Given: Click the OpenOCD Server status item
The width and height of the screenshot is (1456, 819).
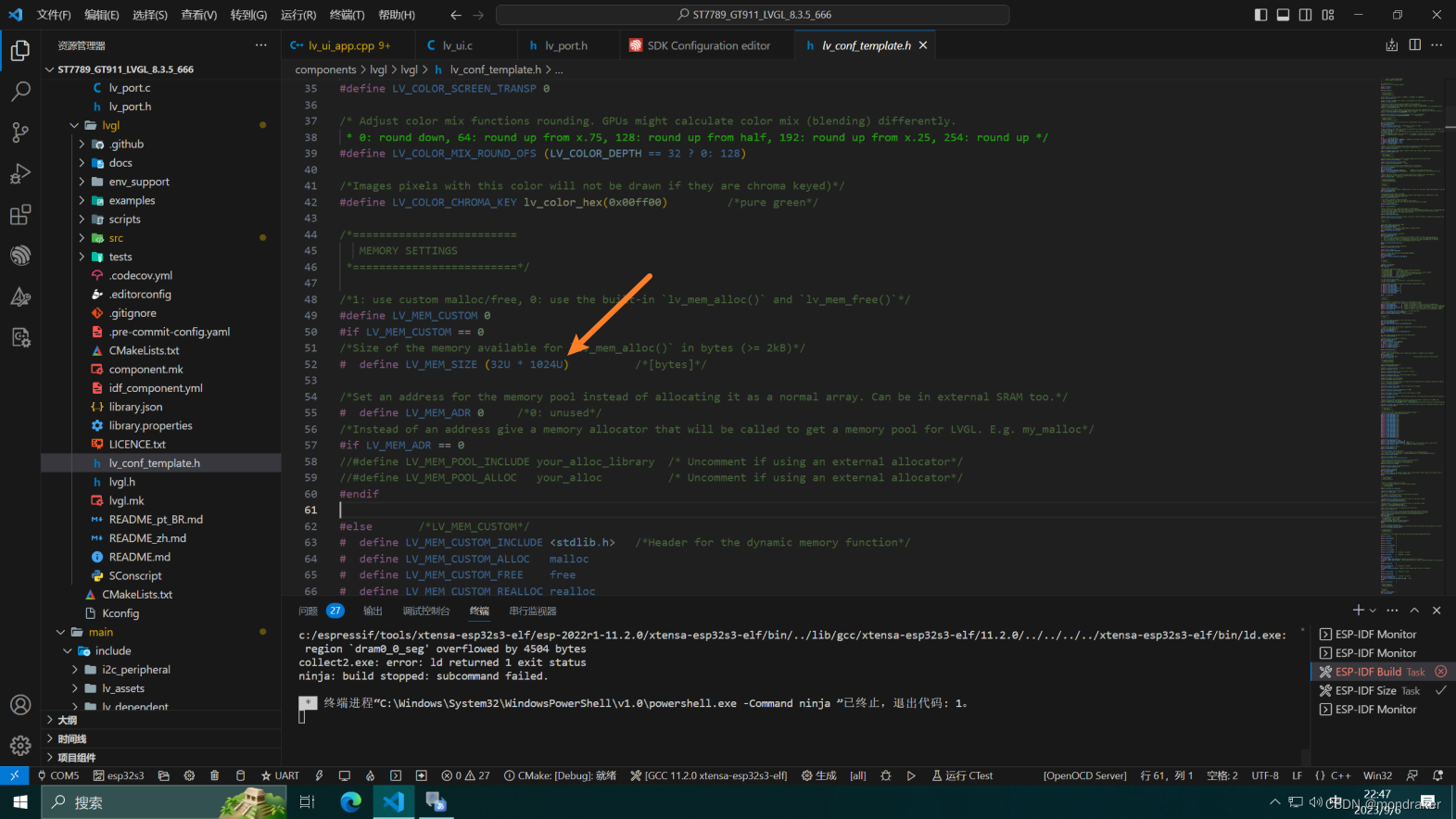Looking at the screenshot, I should tap(1084, 775).
